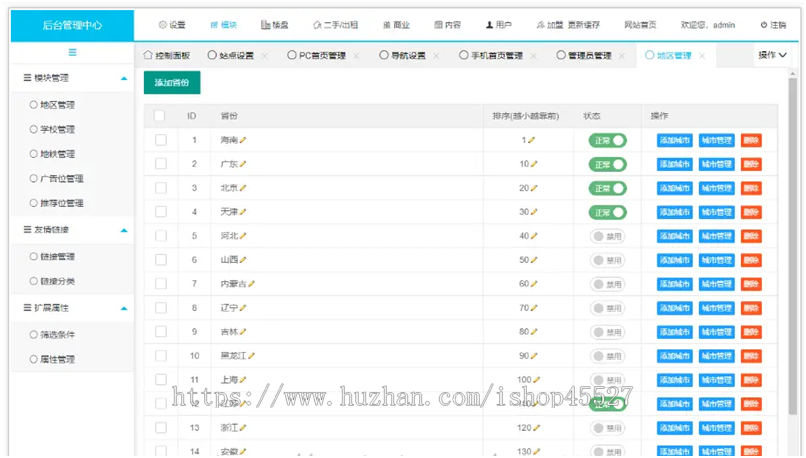The image size is (806, 458).
Task: Open the 模块 top menu
Action: click(x=224, y=25)
